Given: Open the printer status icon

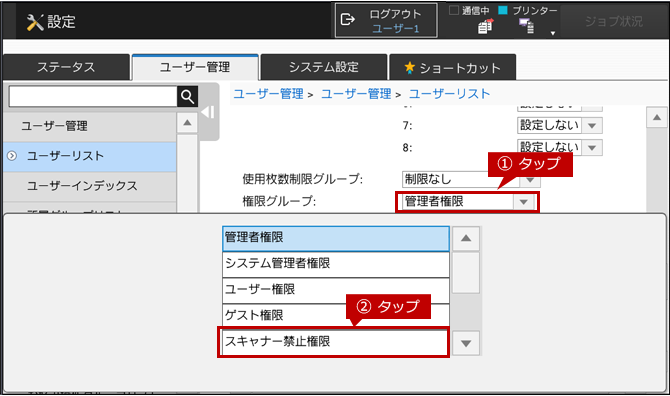Looking at the screenshot, I should click(527, 26).
